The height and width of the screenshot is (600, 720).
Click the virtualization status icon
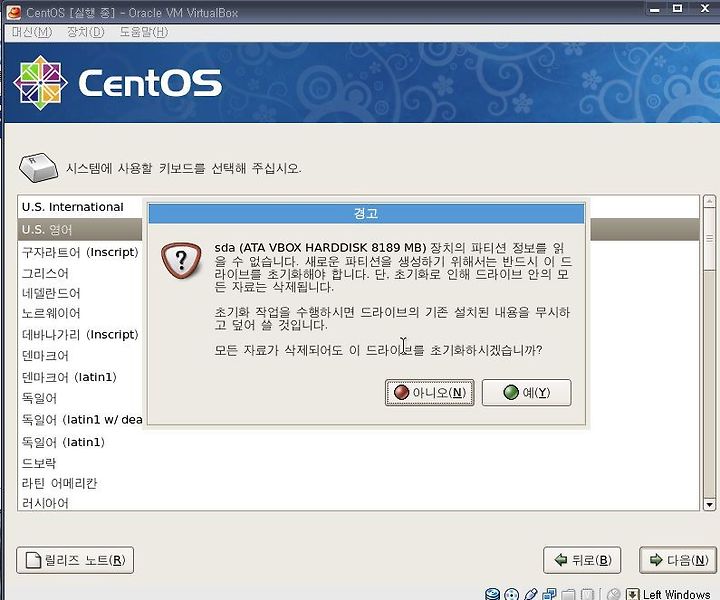tap(587, 594)
